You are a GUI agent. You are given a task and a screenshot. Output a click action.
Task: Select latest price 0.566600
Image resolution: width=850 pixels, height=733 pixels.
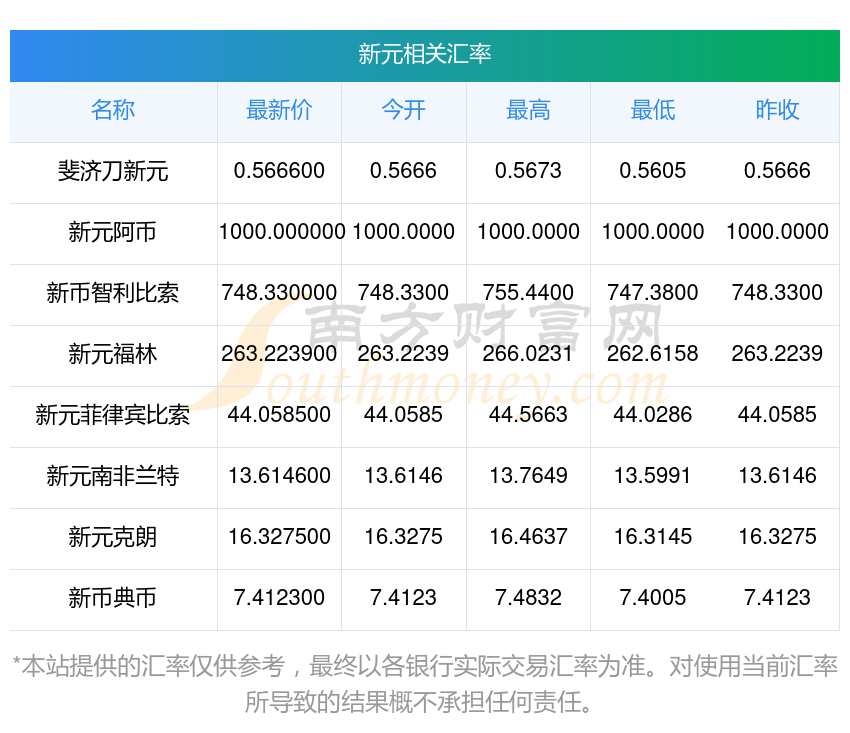click(x=279, y=171)
